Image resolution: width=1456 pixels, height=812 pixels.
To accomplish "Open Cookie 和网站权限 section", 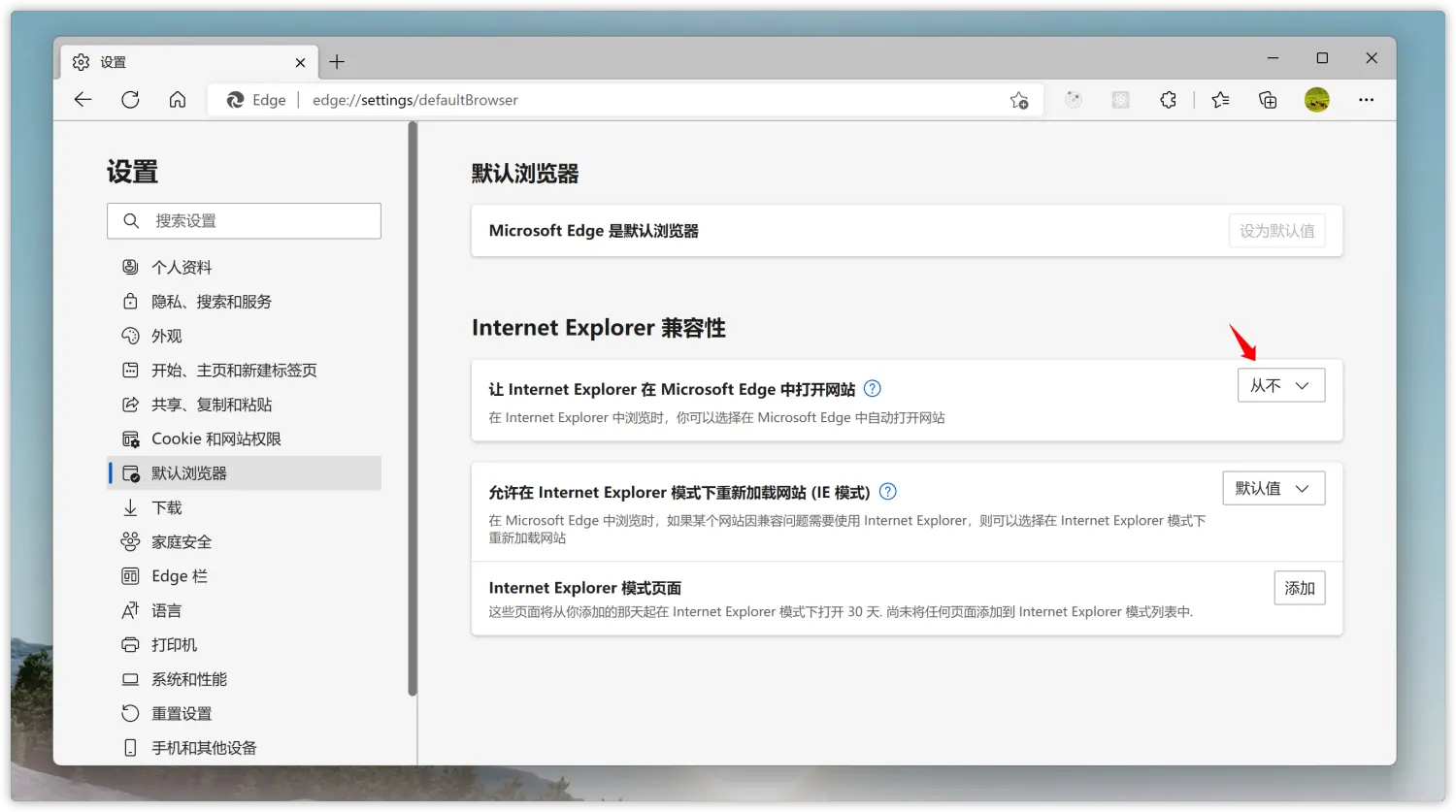I will pyautogui.click(x=244, y=439).
